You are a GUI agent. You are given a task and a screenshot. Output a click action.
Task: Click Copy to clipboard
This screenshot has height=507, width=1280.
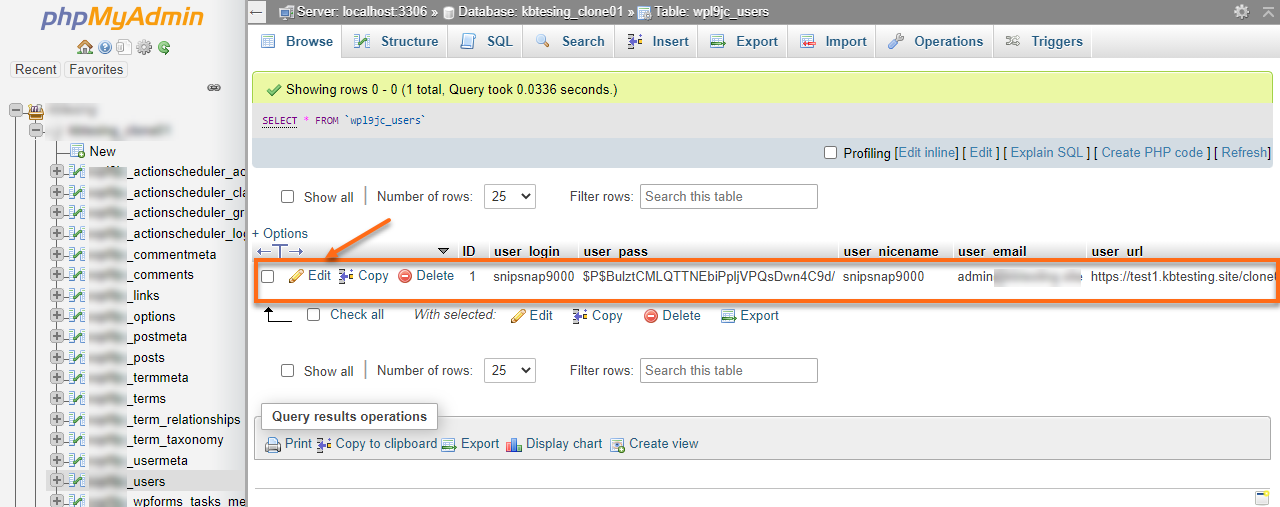click(x=377, y=444)
